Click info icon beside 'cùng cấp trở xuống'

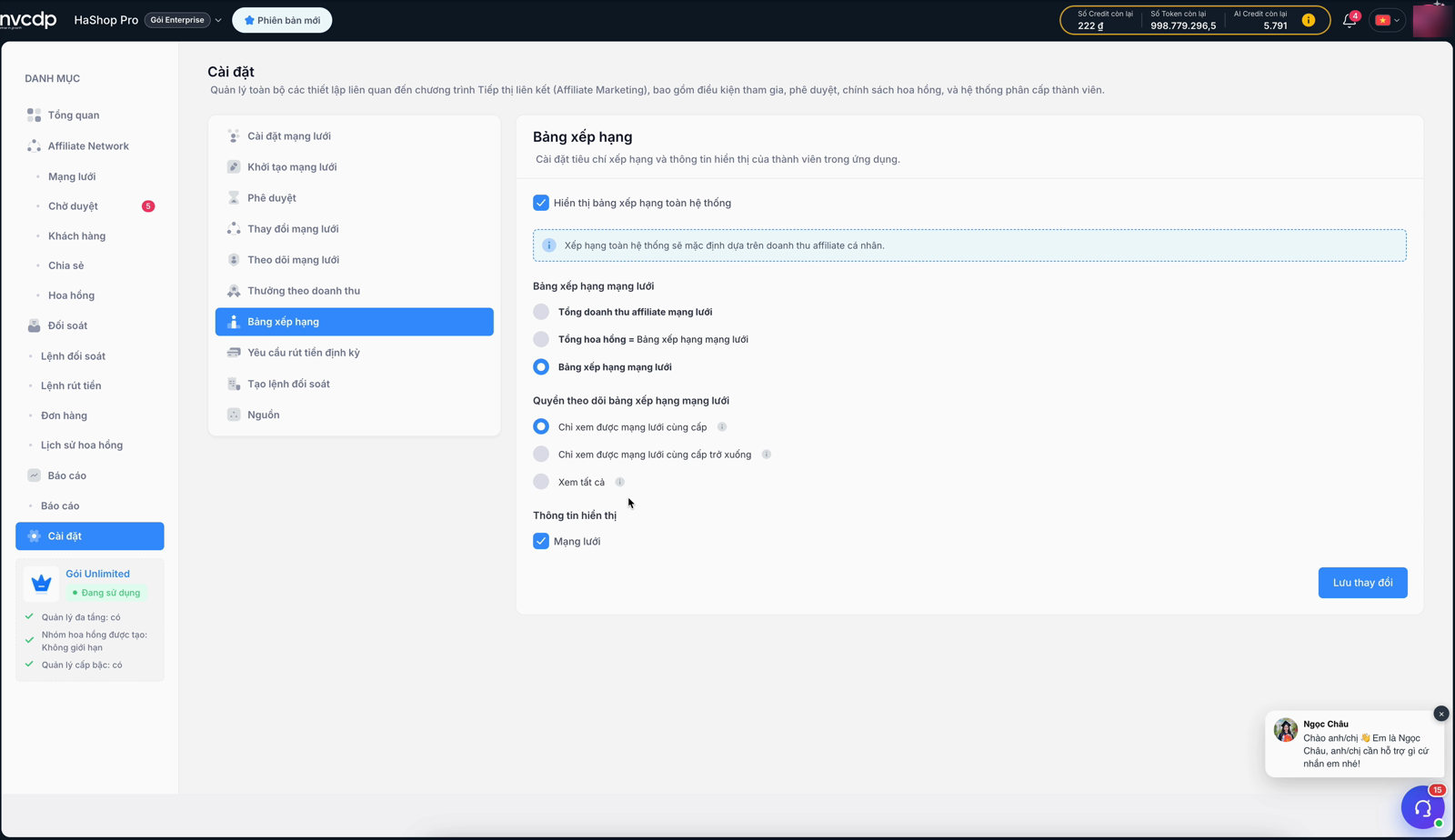click(x=767, y=455)
